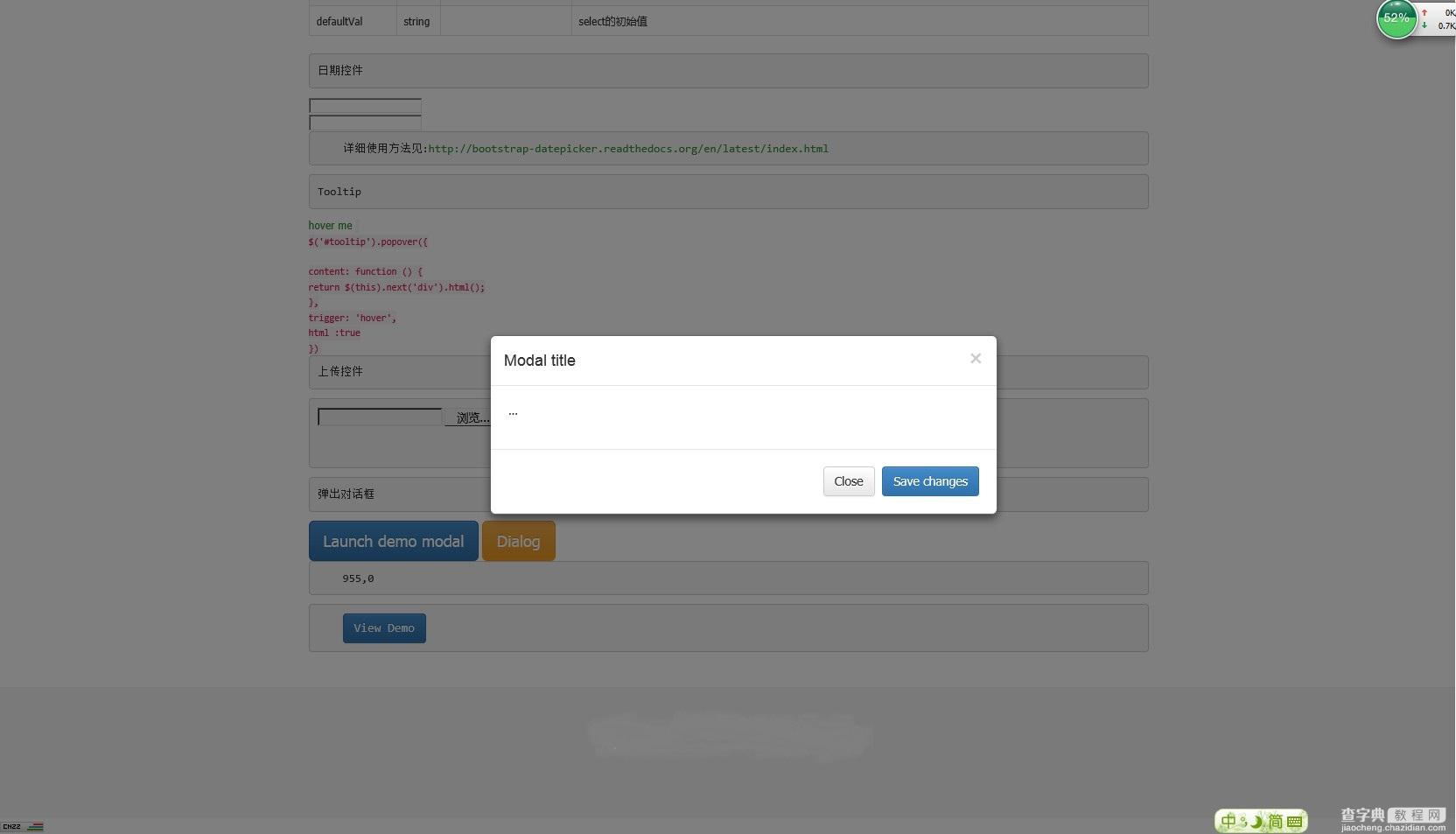Click the '...' modal body text
Viewport: 1456px width, 834px height.
(x=513, y=412)
